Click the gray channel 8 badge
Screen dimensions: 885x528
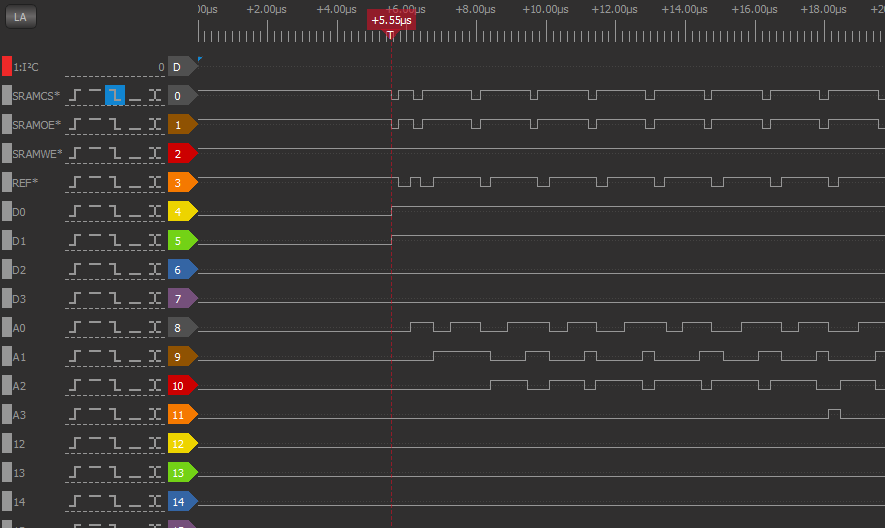click(182, 328)
